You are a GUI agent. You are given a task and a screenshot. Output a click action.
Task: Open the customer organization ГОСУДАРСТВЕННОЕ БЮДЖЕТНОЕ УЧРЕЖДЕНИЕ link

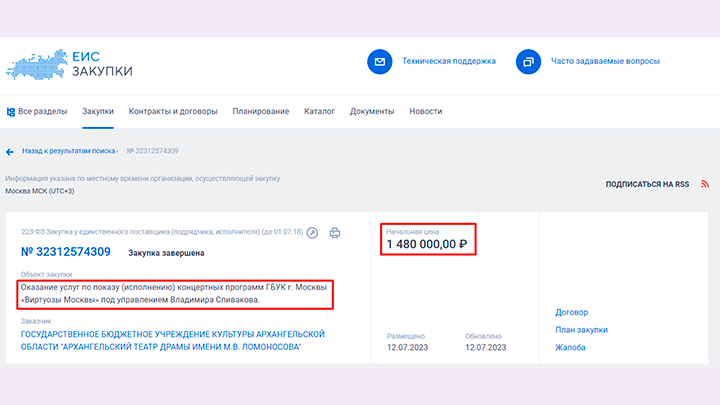(173, 340)
